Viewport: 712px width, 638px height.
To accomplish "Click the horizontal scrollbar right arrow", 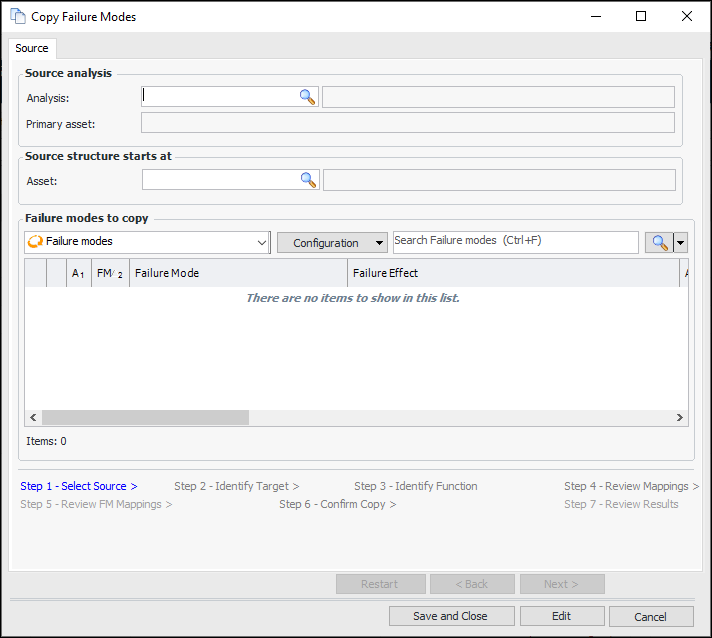I will 680,418.
